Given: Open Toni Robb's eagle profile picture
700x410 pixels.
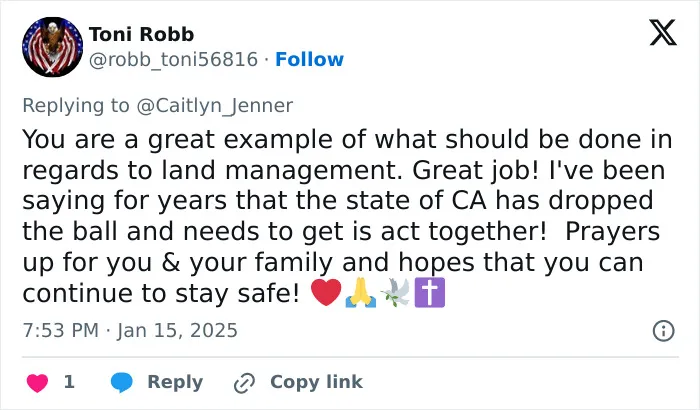Looking at the screenshot, I should point(53,47).
